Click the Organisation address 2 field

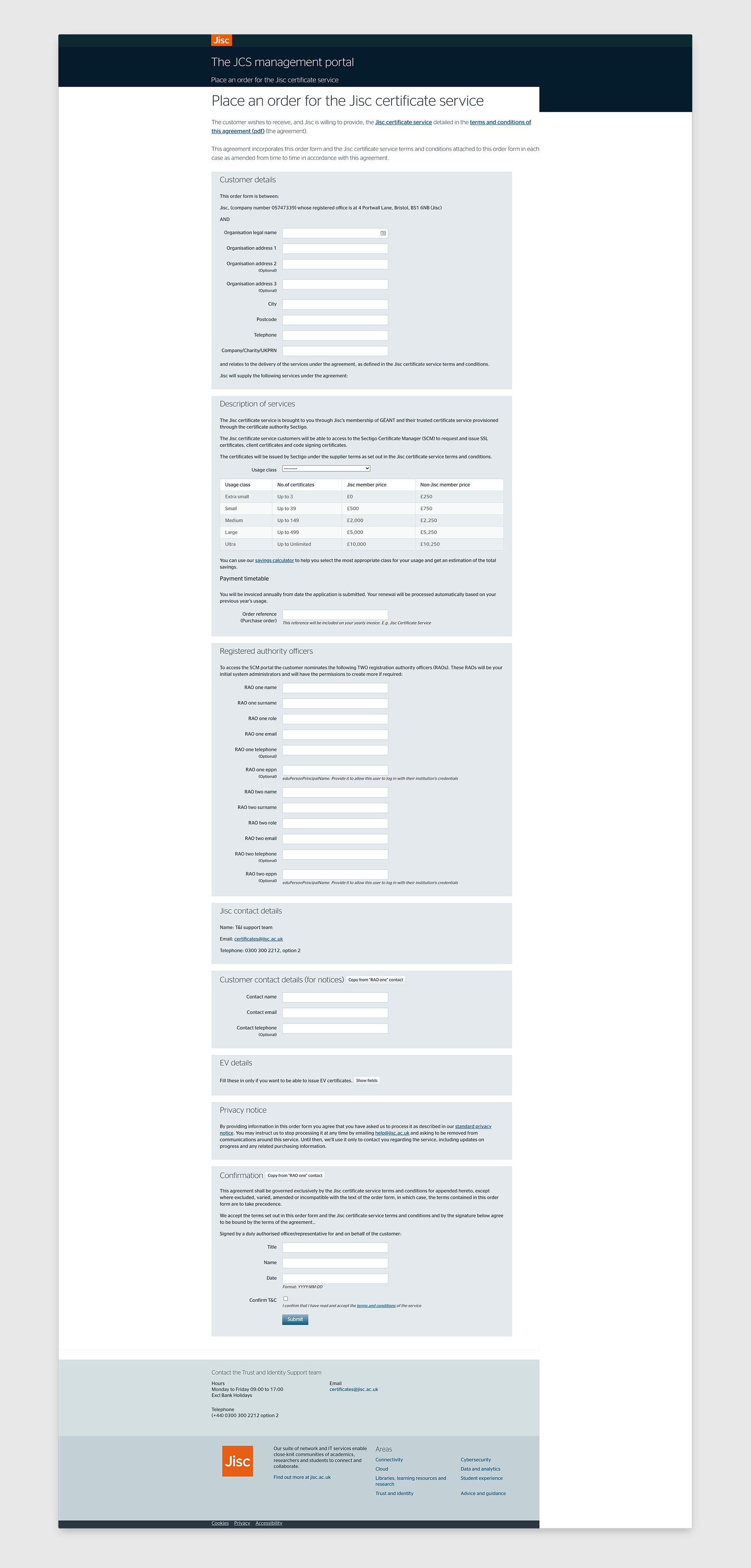click(x=335, y=264)
